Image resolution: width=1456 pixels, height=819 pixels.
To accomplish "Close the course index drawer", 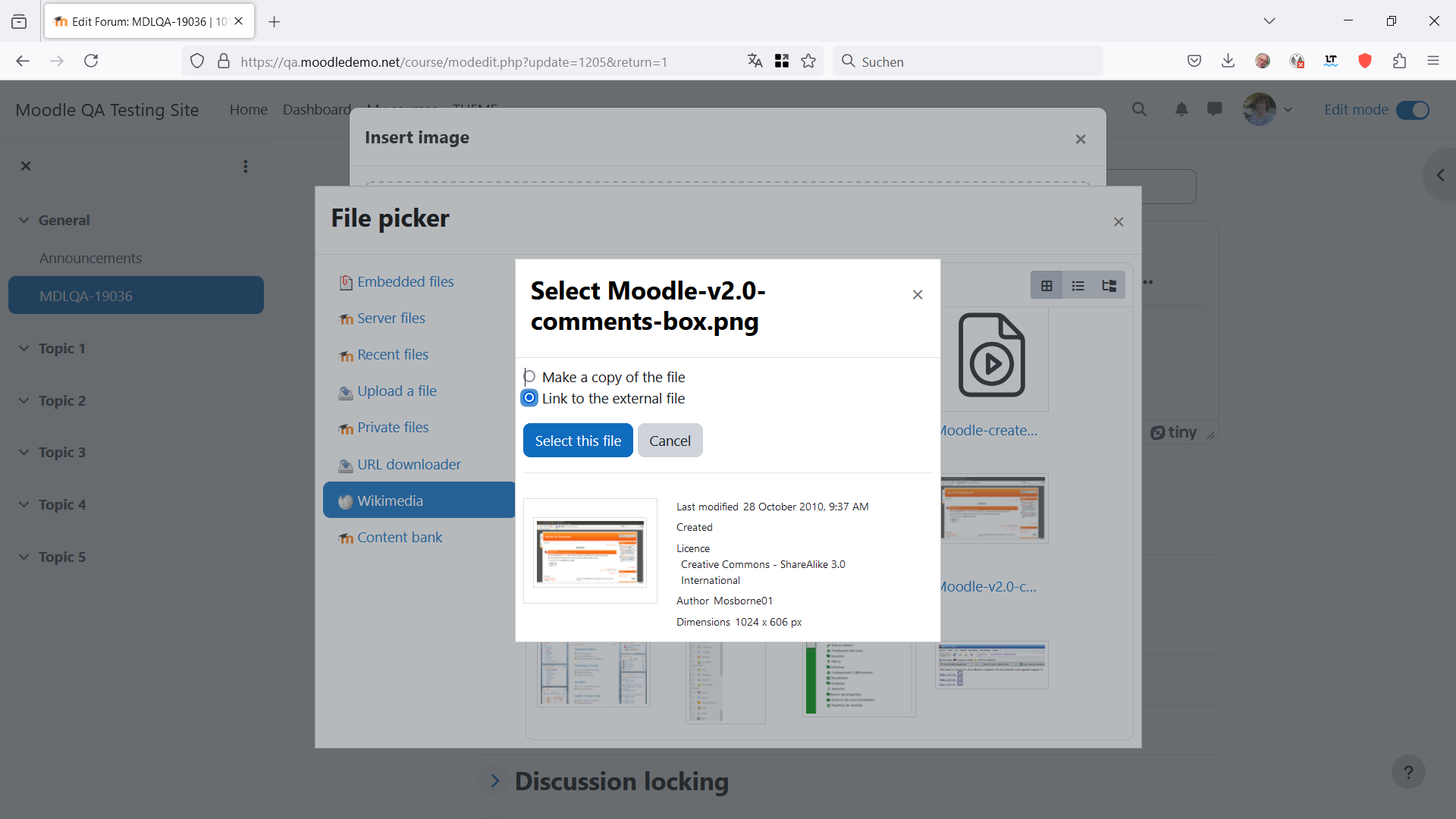I will pos(26,166).
